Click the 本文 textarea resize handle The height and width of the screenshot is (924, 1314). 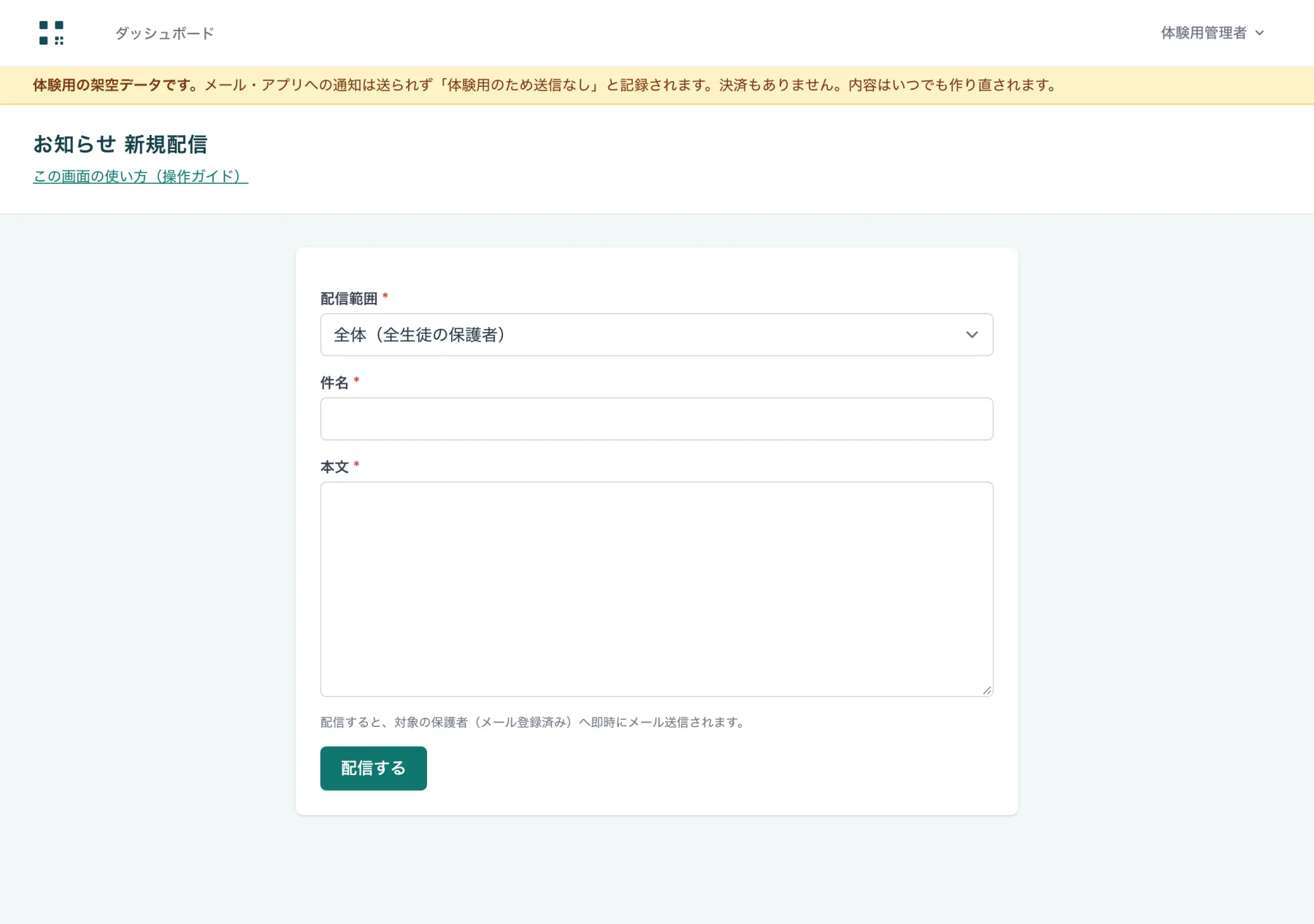986,690
